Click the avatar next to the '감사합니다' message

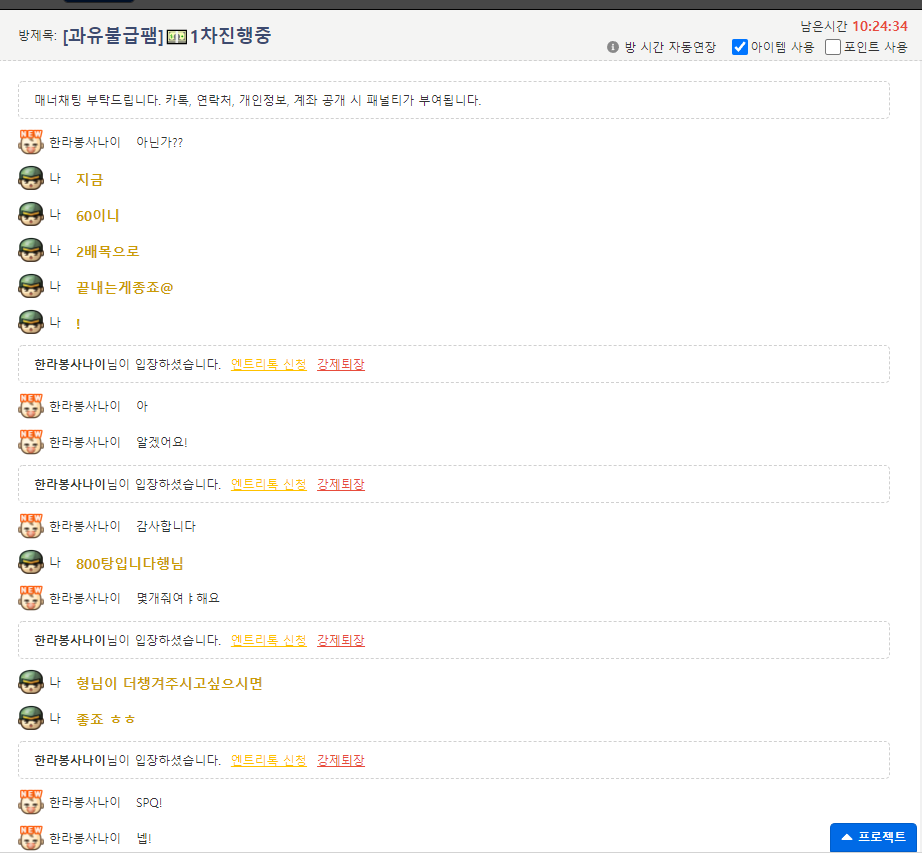[31, 525]
